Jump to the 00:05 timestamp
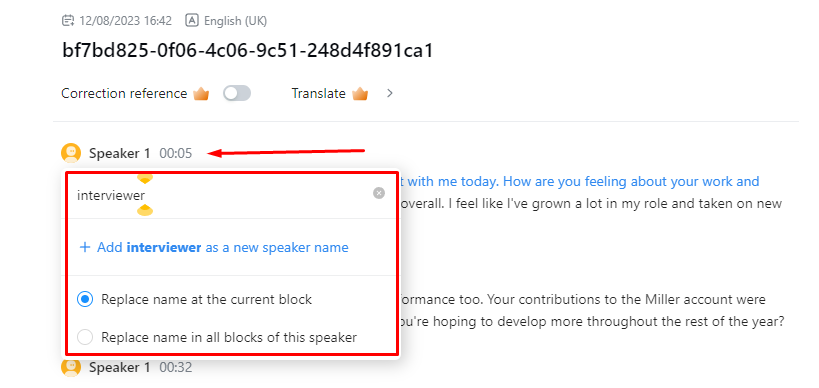Screen dimensions: 819x388 [176, 154]
